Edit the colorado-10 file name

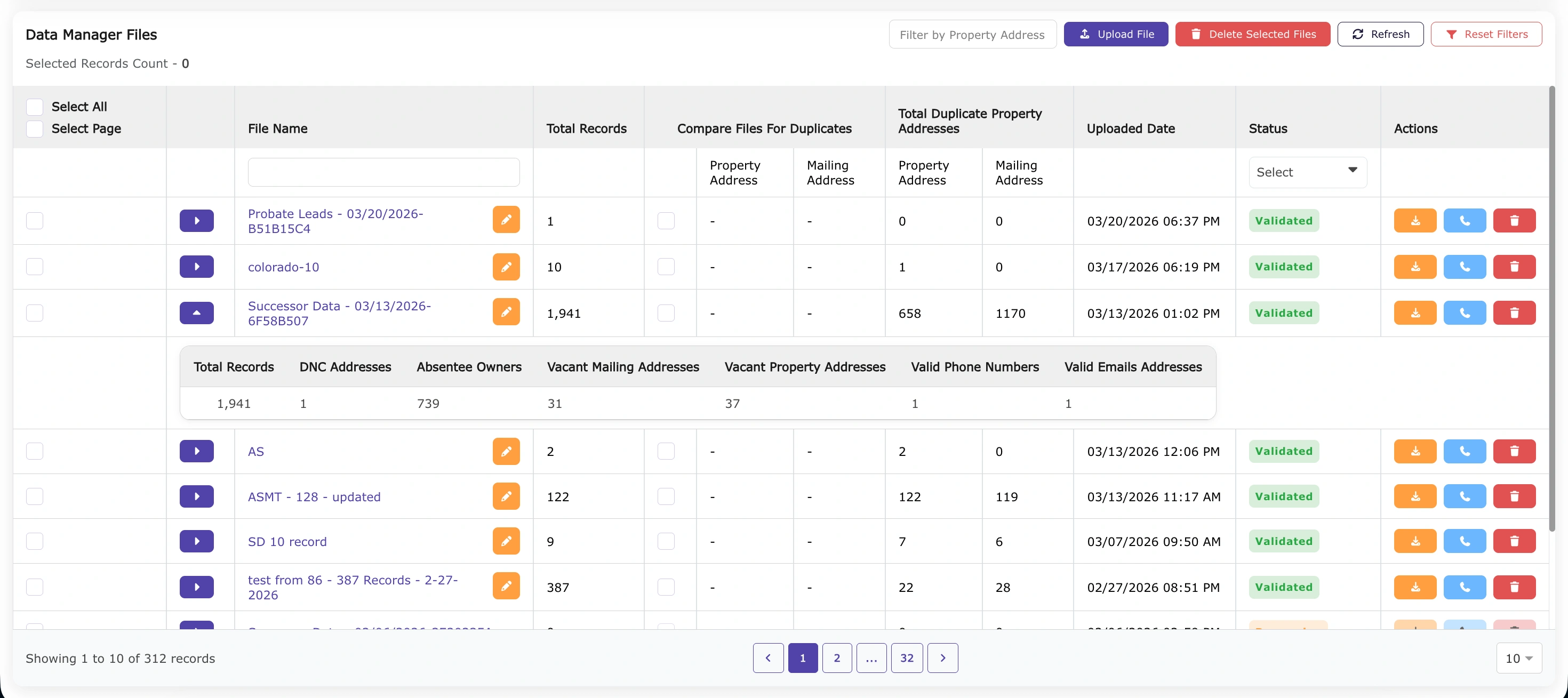click(x=506, y=267)
